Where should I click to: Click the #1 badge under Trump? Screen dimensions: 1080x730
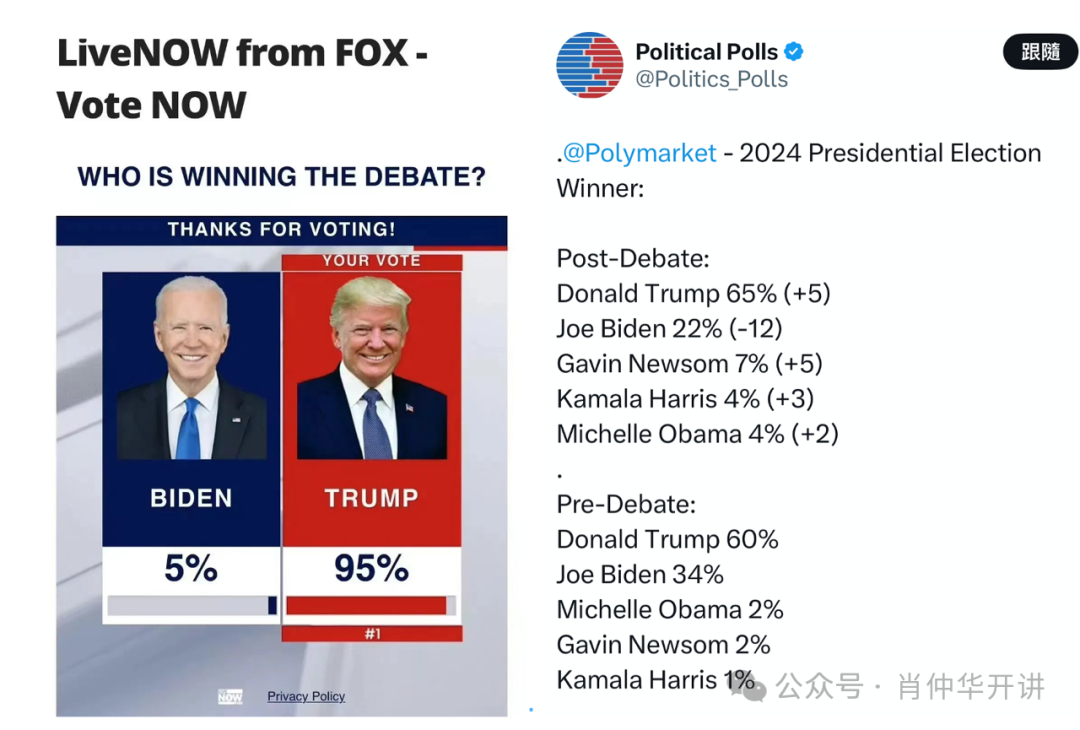coord(371,633)
